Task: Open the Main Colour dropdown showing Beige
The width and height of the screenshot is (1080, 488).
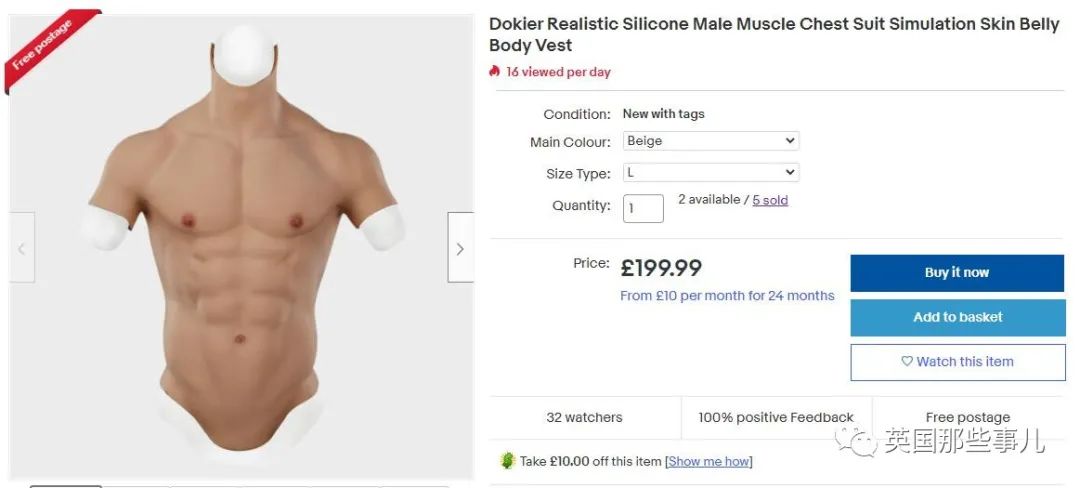Action: (710, 141)
